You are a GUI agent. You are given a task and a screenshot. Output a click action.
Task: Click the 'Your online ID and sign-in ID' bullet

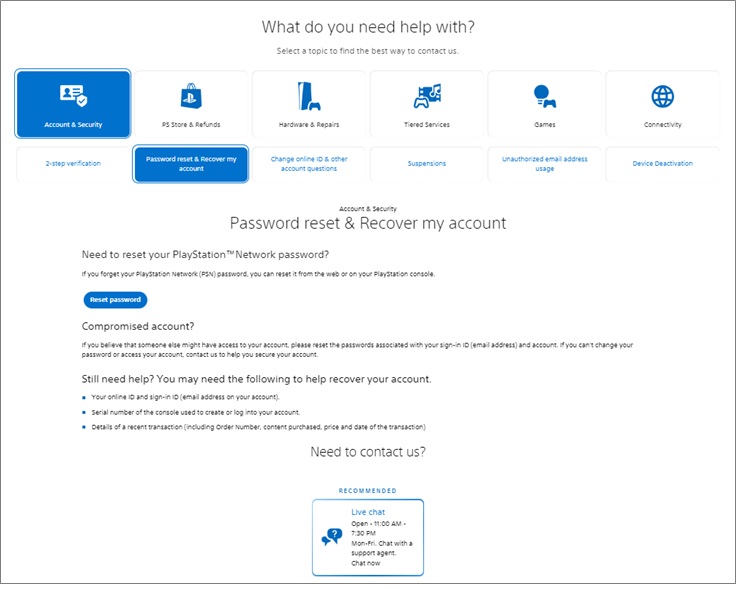[186, 397]
